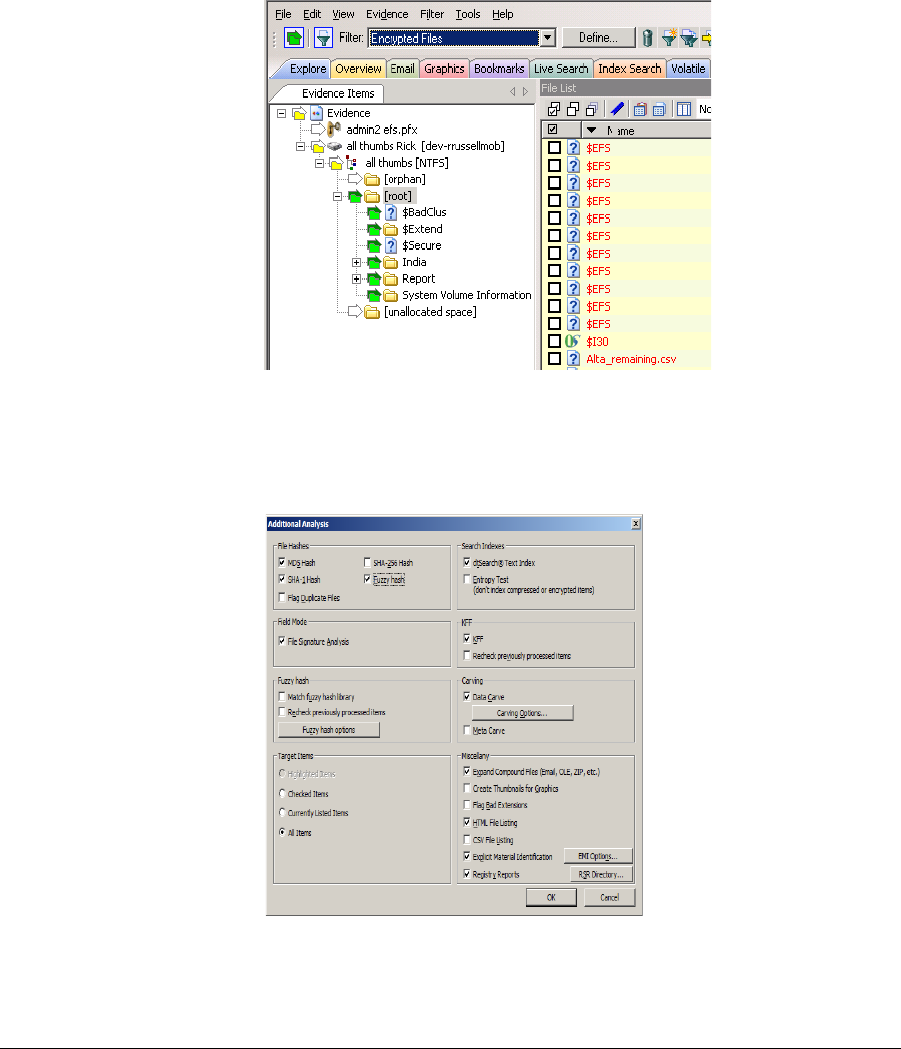Select the Checked Items radio button

click(282, 793)
